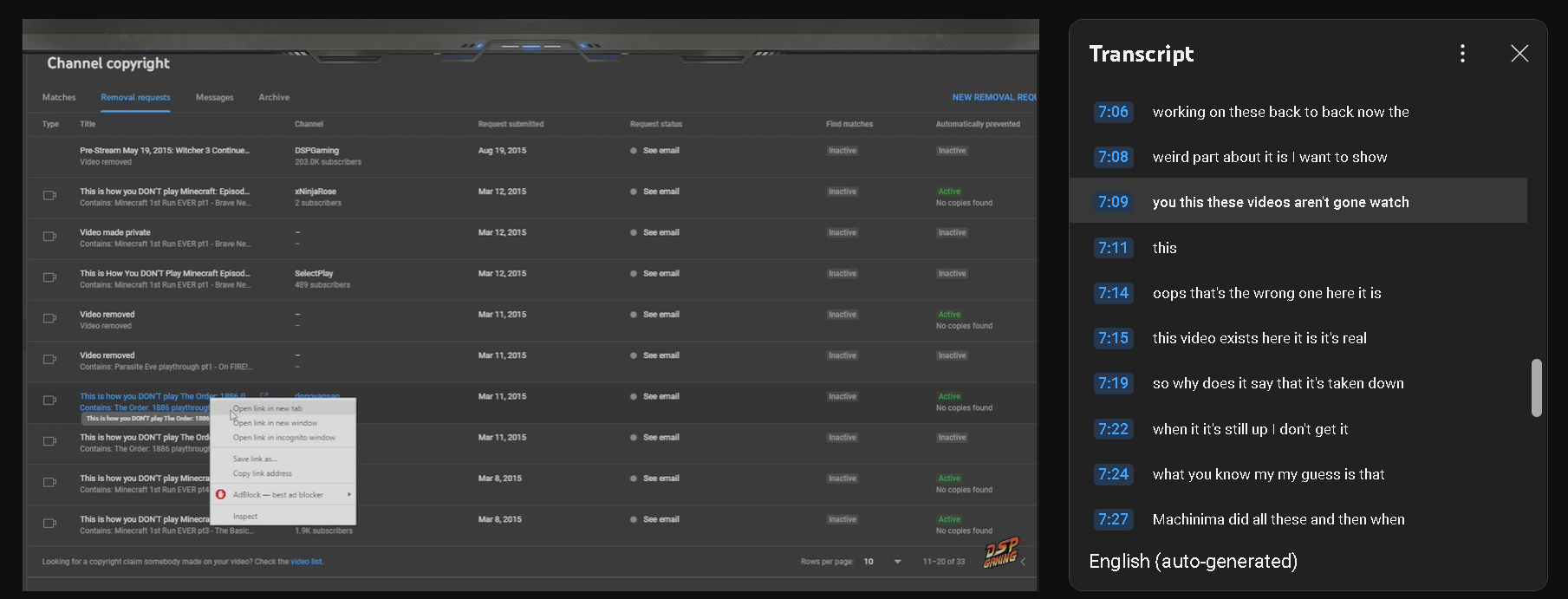Click the NEW REMOVAL REQUEST button
The image size is (1568, 599).
coord(994,97)
